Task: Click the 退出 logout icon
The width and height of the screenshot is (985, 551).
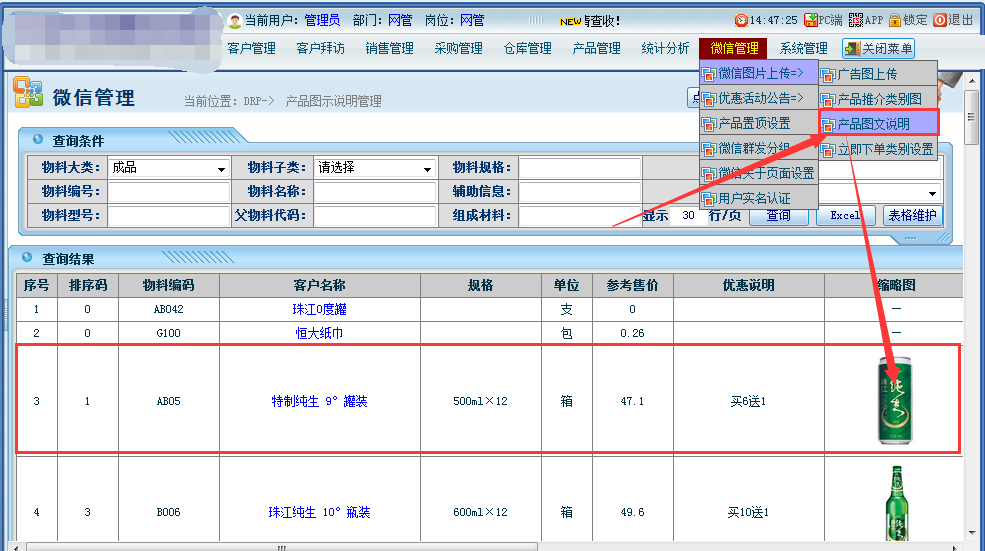Action: click(x=939, y=20)
